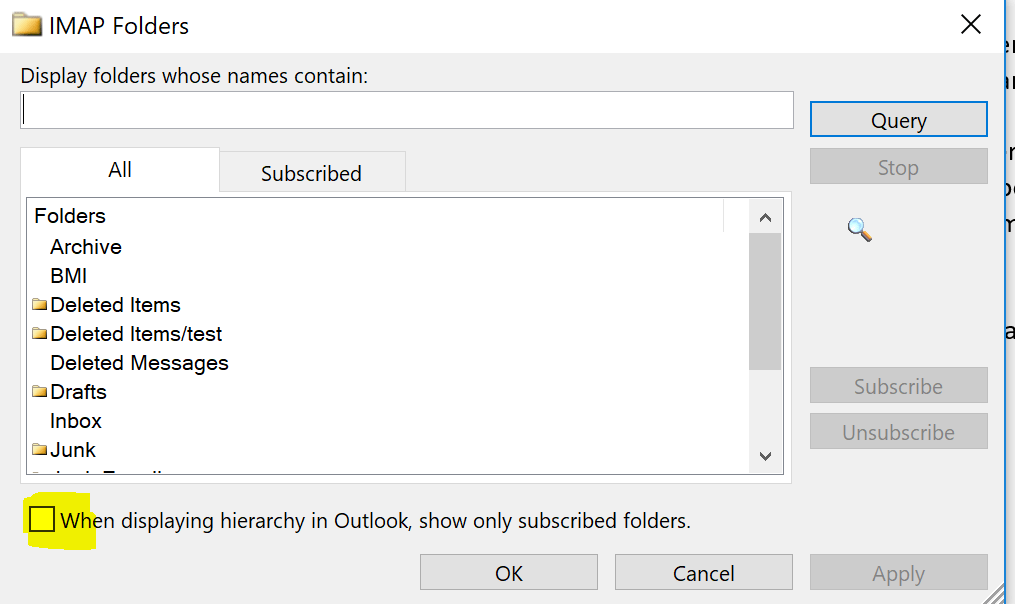Click the magnifying glass search icon

pyautogui.click(x=859, y=230)
